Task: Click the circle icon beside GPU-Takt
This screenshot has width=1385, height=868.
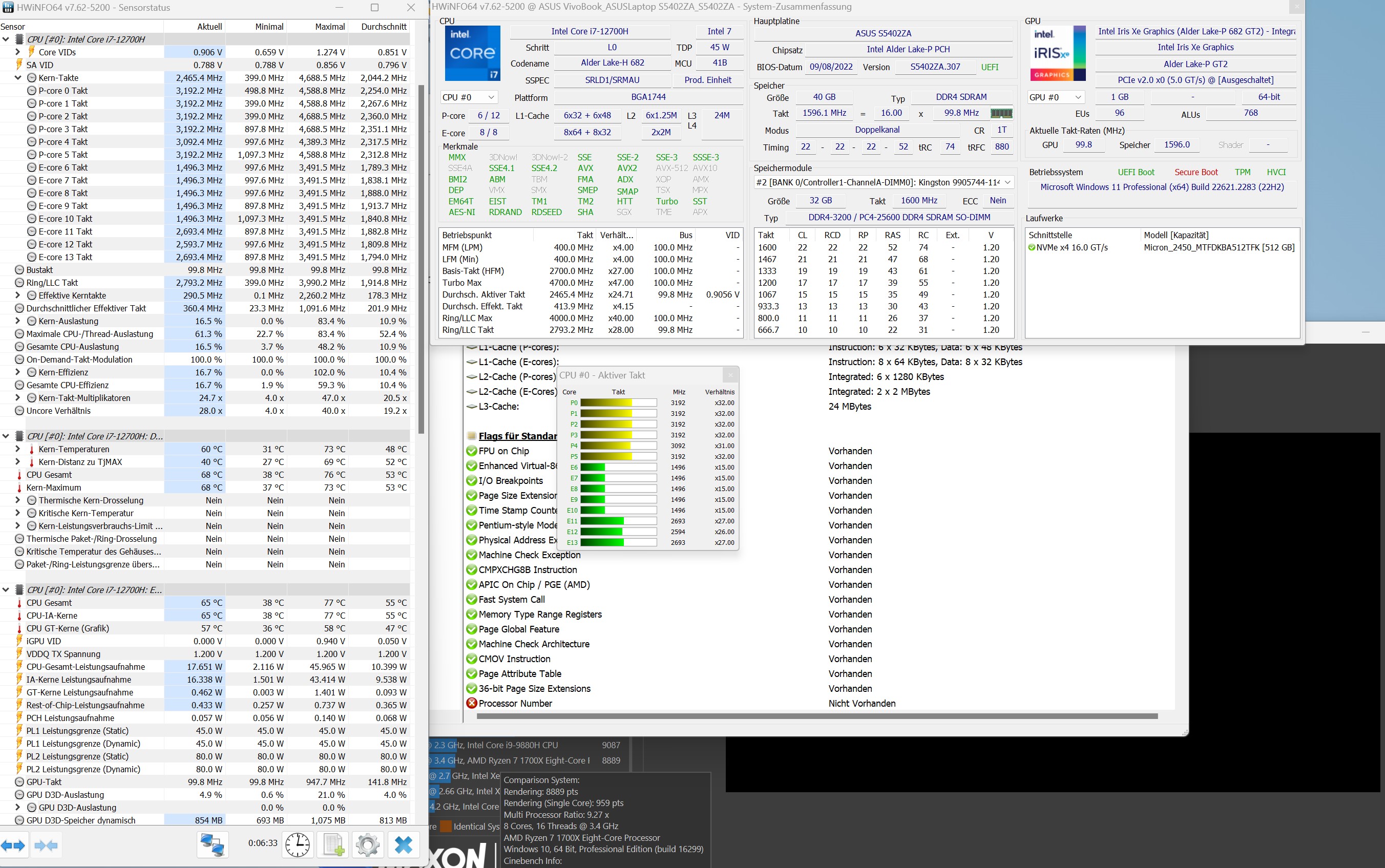Action: coord(19,782)
